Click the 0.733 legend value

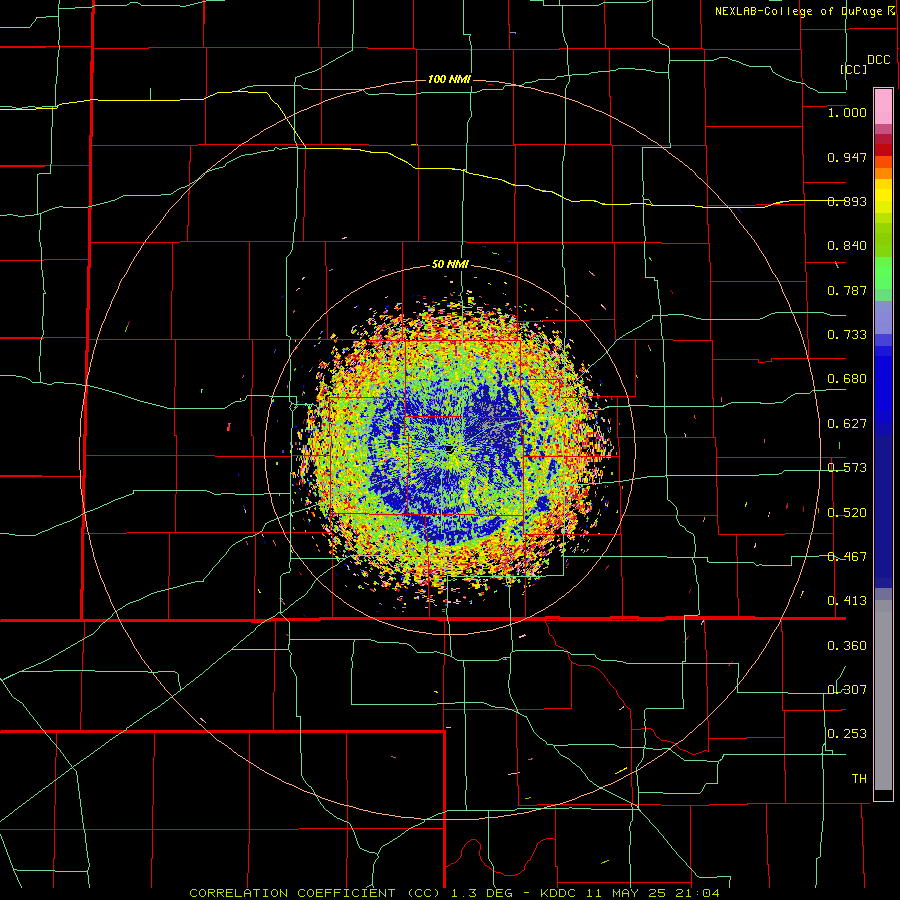click(847, 335)
